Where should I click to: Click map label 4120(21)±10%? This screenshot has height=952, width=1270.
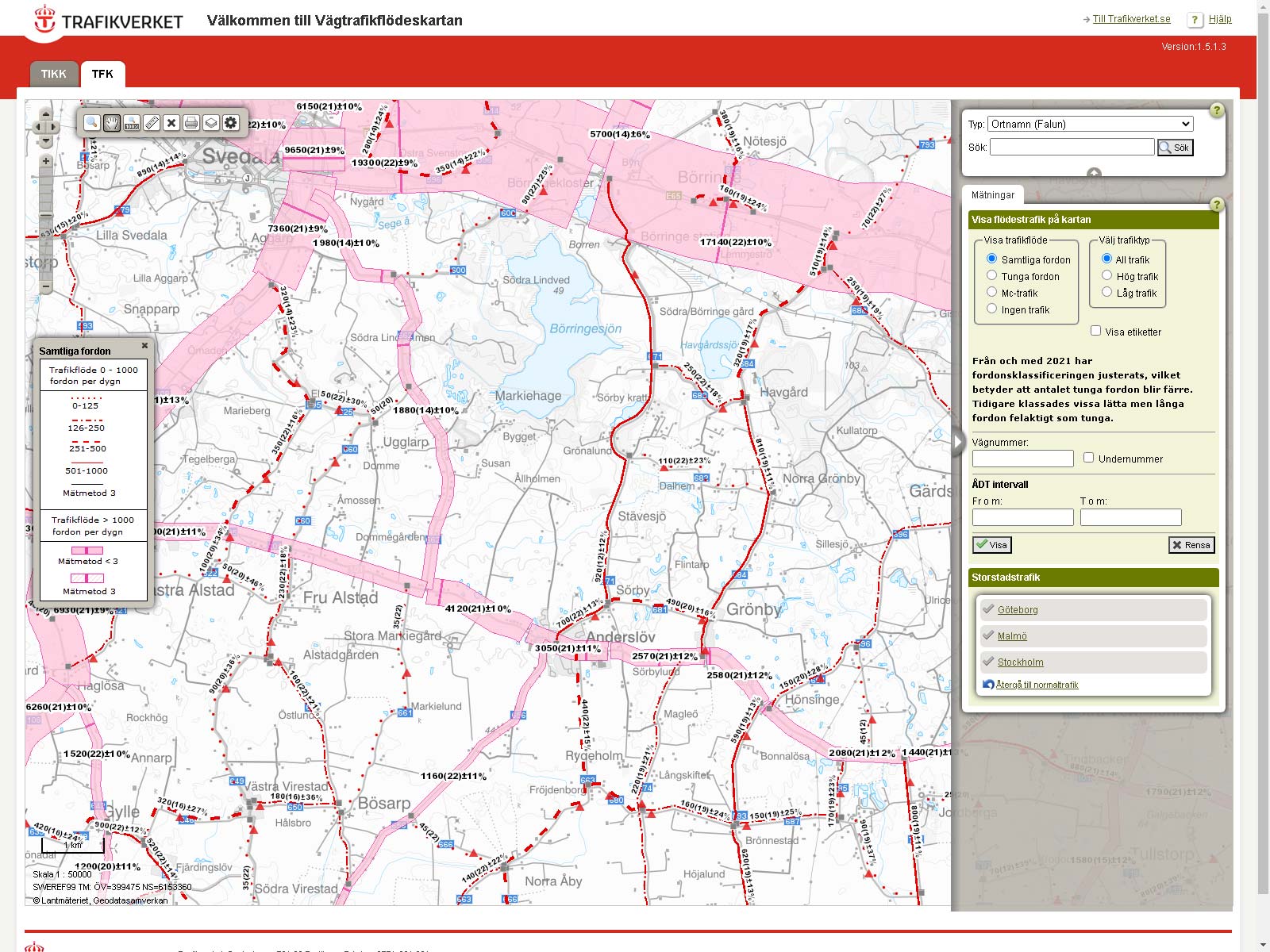pyautogui.click(x=478, y=608)
